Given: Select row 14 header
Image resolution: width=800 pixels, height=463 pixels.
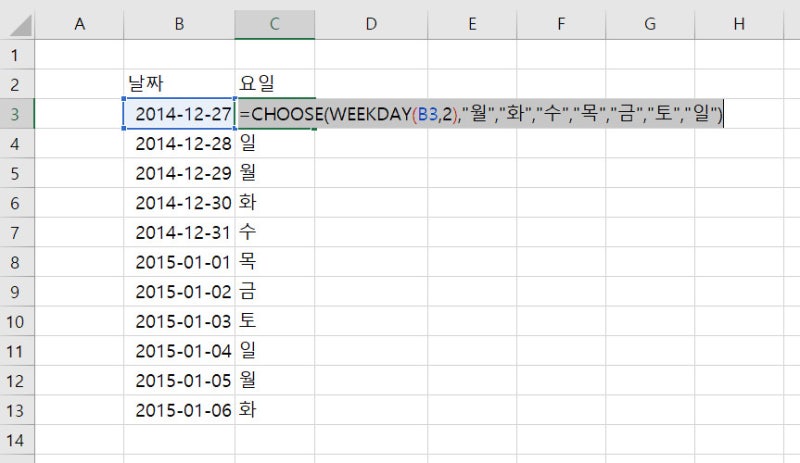Looking at the screenshot, I should pyautogui.click(x=14, y=440).
